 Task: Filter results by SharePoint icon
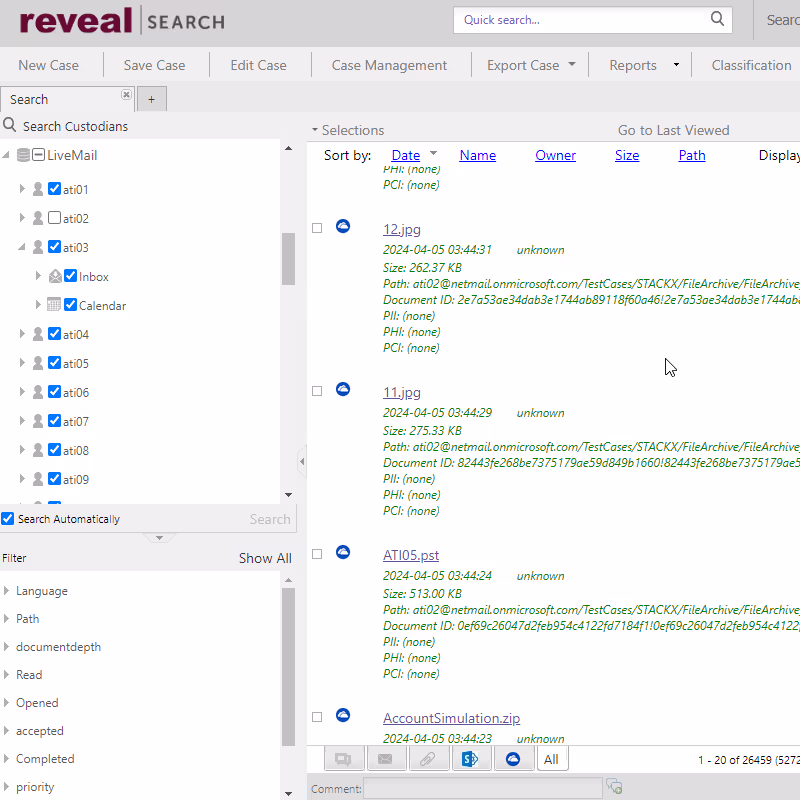click(470, 759)
